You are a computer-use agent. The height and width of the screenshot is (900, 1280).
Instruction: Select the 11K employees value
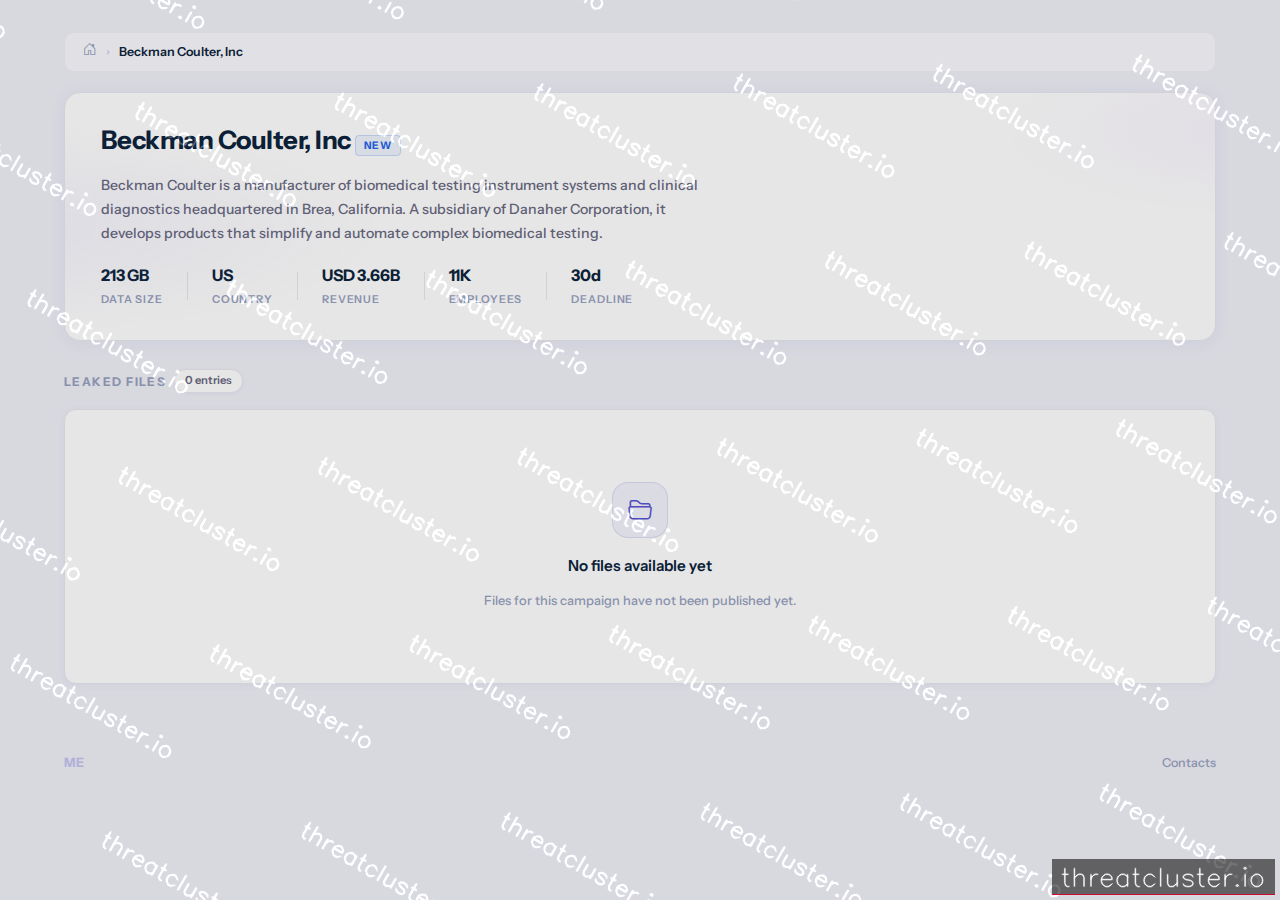[x=460, y=276]
